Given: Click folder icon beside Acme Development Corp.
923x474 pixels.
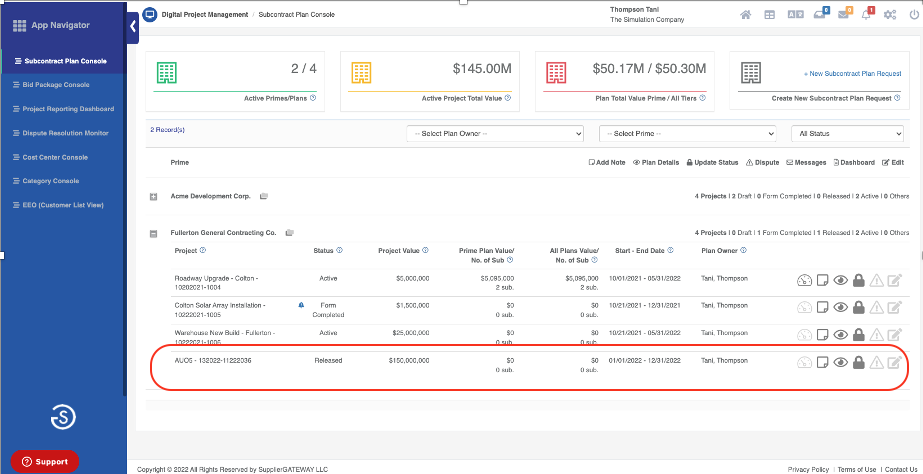Looking at the screenshot, I should tap(264, 196).
